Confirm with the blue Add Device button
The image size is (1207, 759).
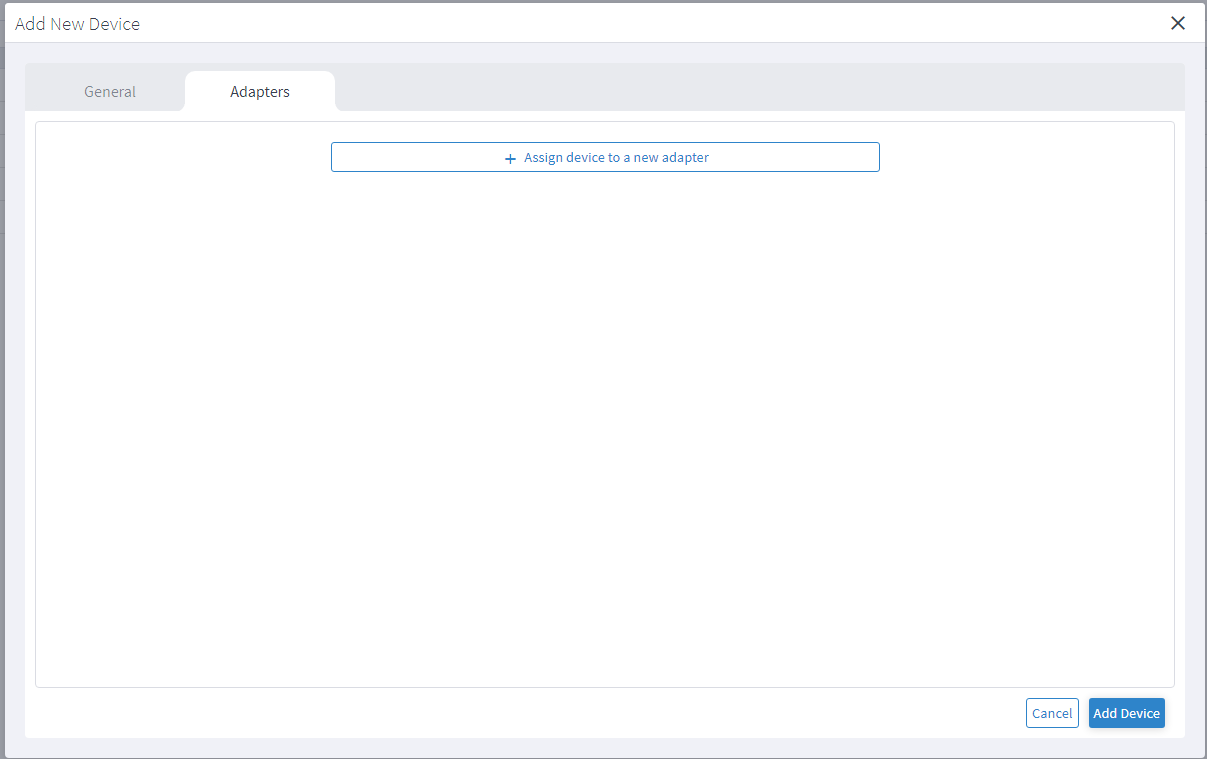tap(1126, 713)
